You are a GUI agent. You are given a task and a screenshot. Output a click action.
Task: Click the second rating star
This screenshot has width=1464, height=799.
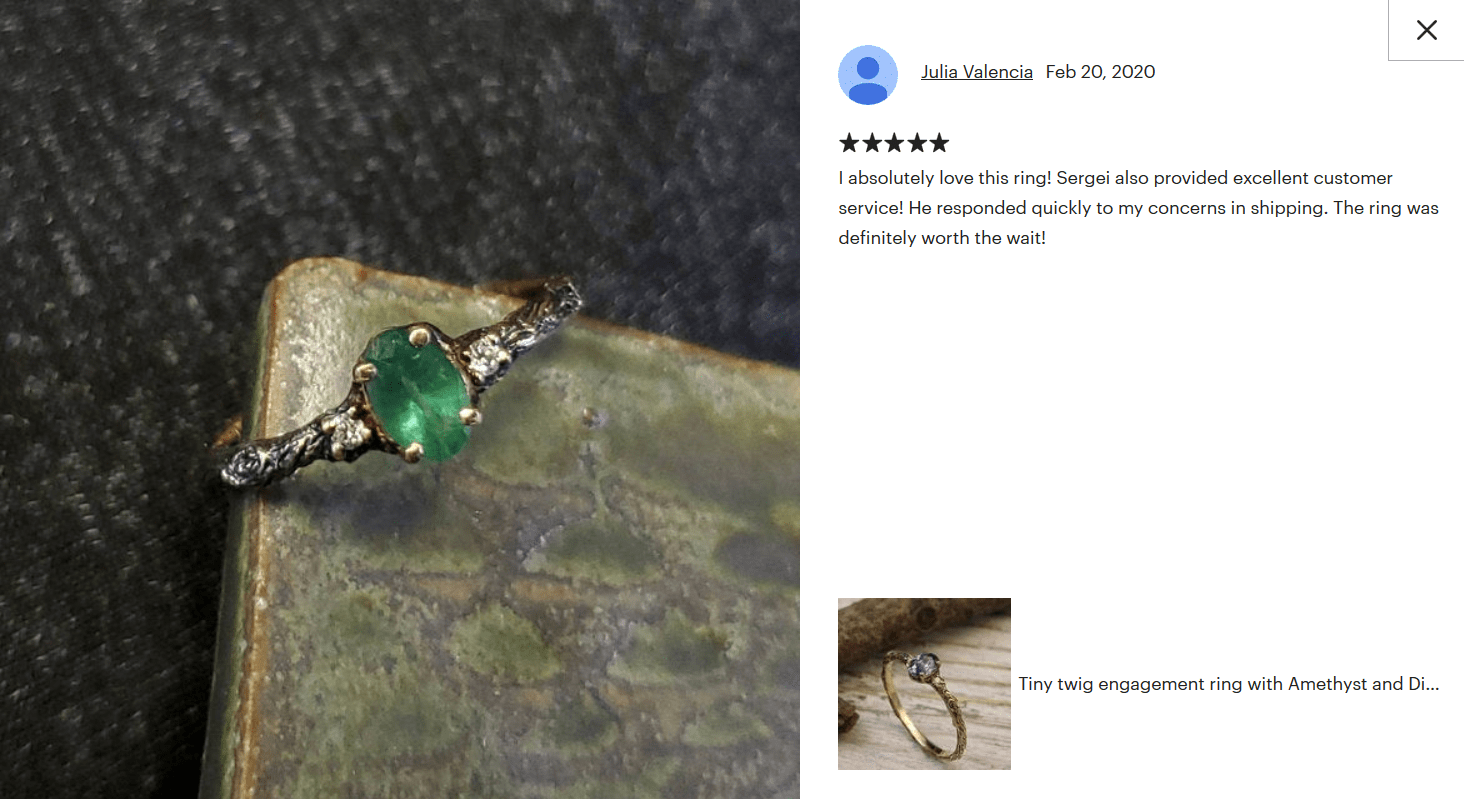pyautogui.click(x=872, y=143)
